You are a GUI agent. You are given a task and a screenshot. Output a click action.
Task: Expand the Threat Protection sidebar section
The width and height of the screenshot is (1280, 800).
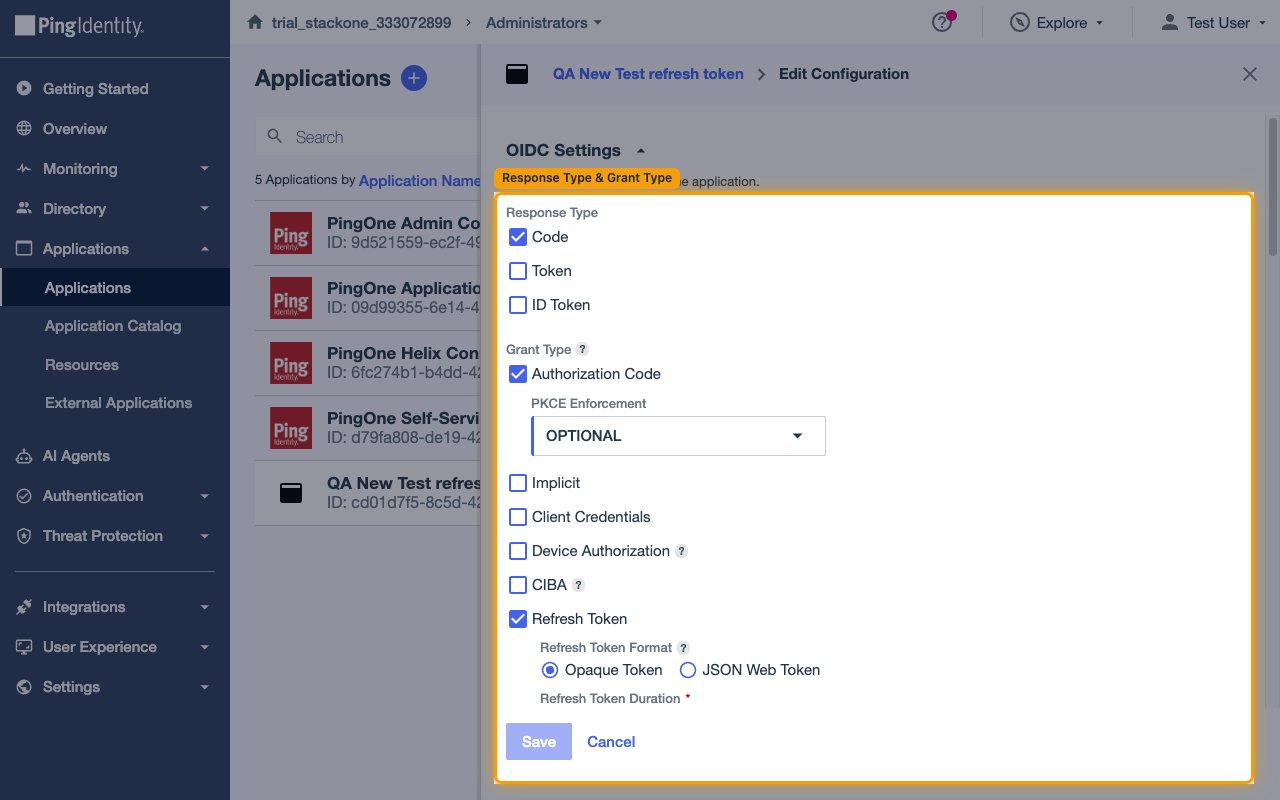pyautogui.click(x=204, y=536)
